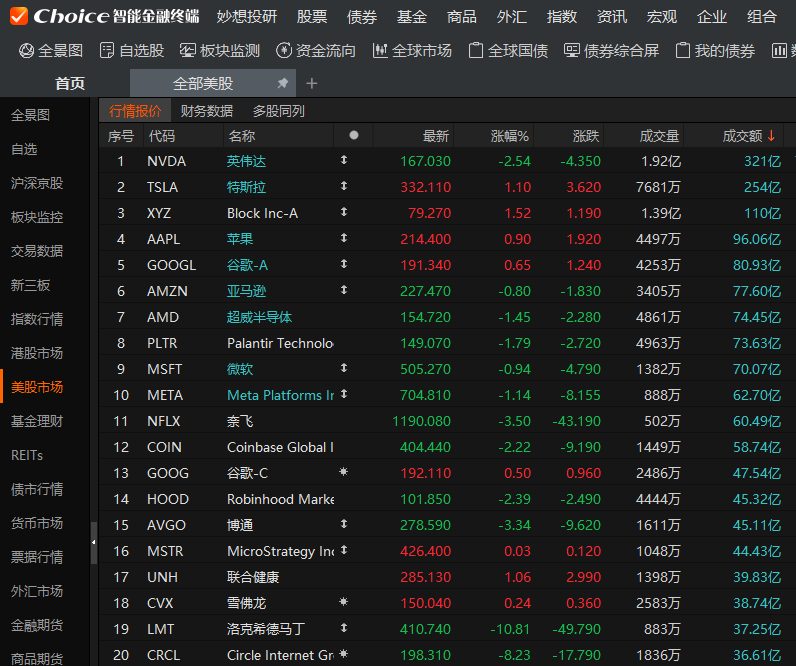Open the 妙想投研 menu
The image size is (796, 666).
click(247, 17)
